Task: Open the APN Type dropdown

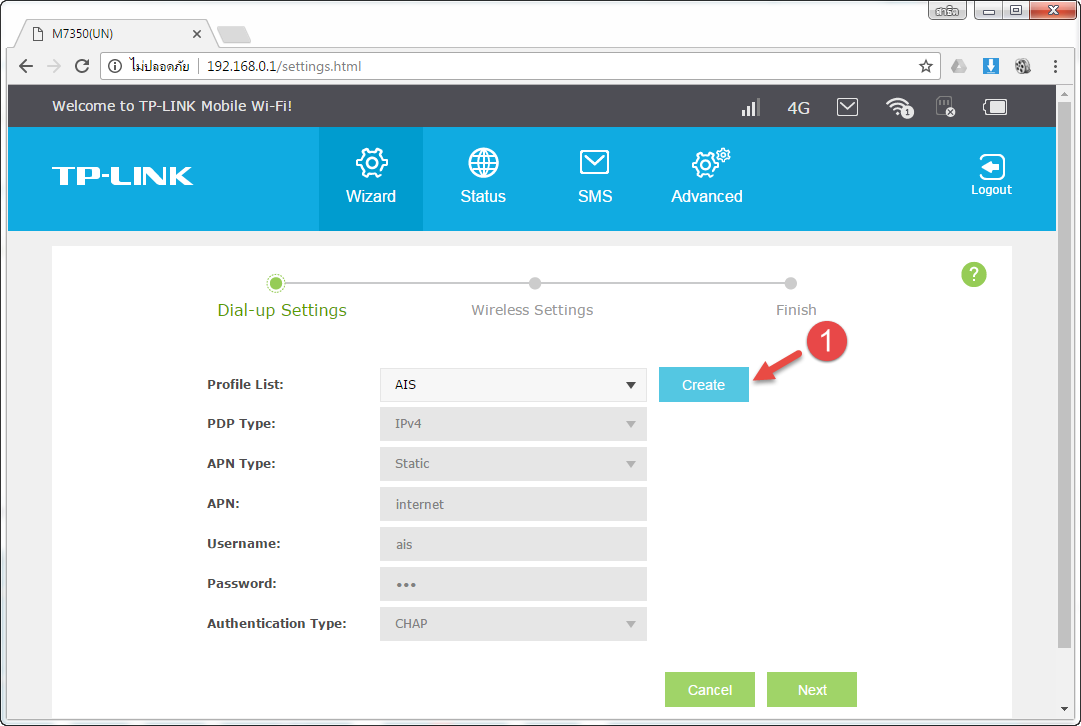Action: pyautogui.click(x=513, y=464)
